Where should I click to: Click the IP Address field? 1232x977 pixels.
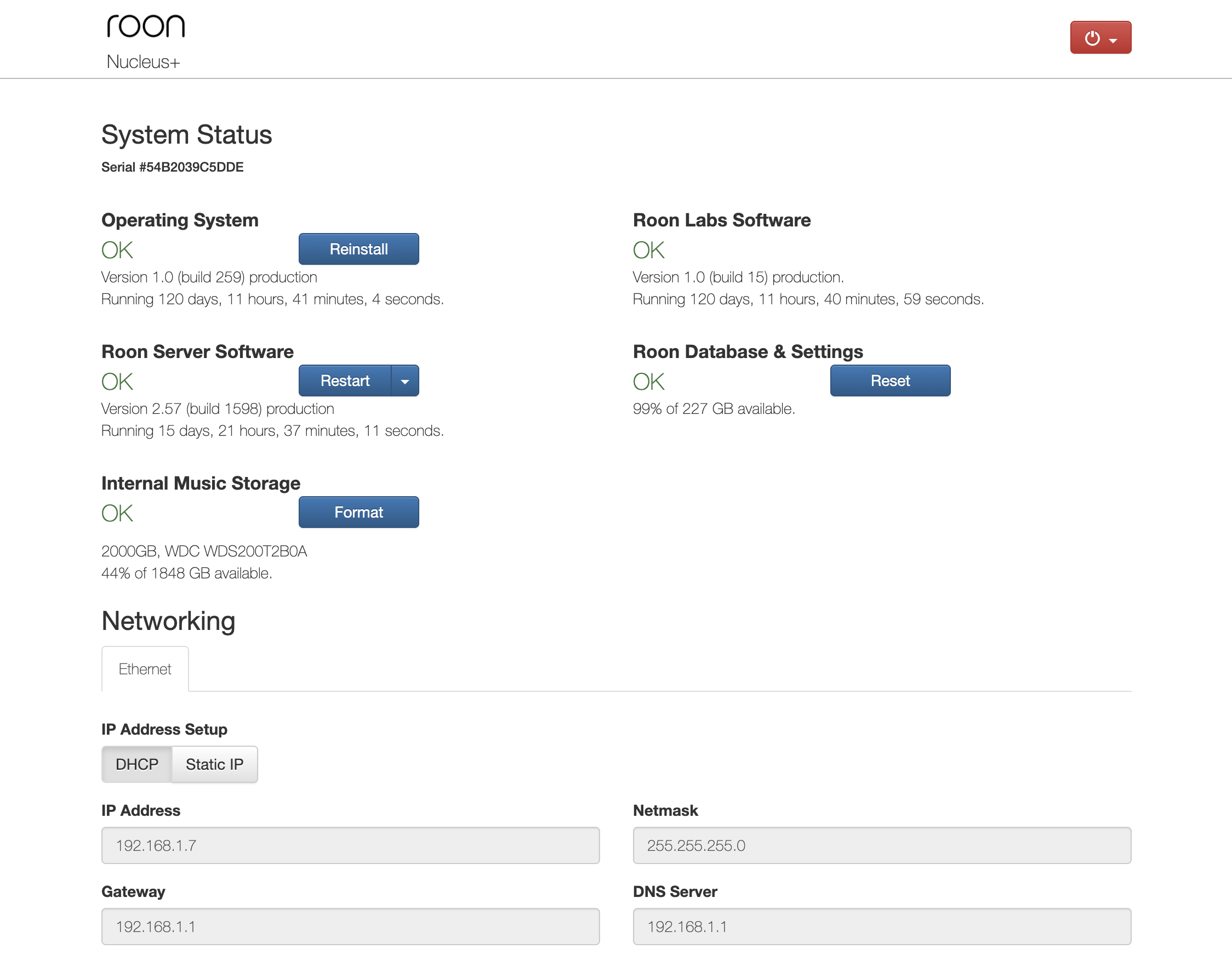pos(350,845)
